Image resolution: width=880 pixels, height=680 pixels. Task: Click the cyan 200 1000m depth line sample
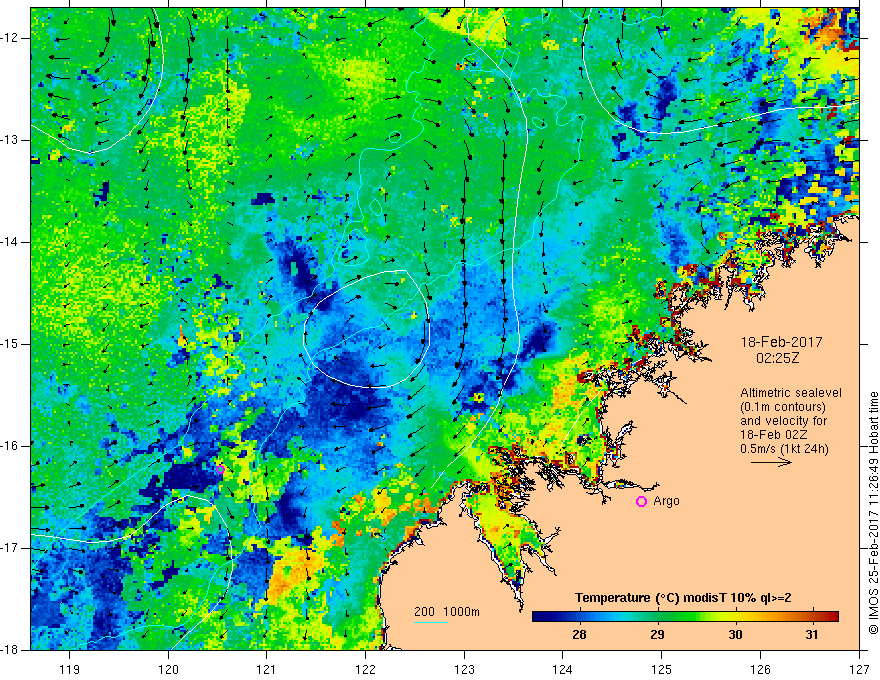point(431,622)
